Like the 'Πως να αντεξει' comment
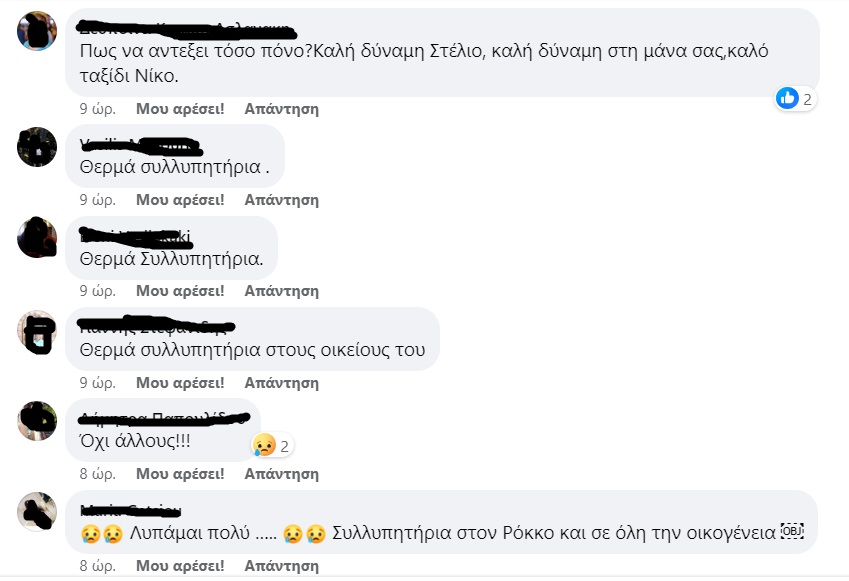849x581 pixels. 180,109
